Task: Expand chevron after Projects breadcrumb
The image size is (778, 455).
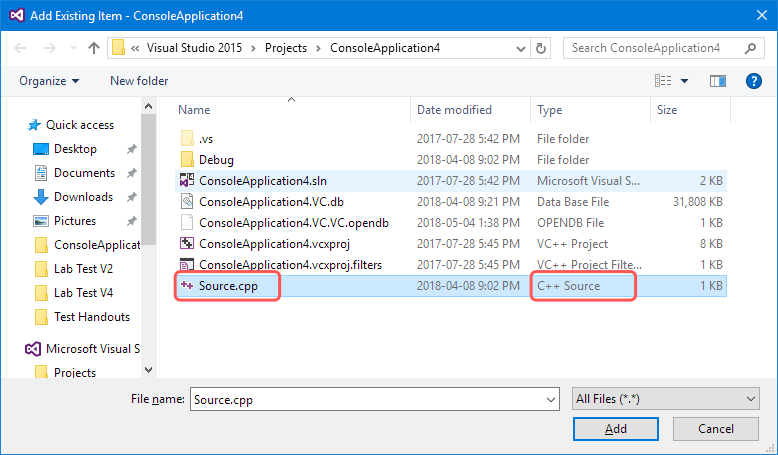Action: 319,48
